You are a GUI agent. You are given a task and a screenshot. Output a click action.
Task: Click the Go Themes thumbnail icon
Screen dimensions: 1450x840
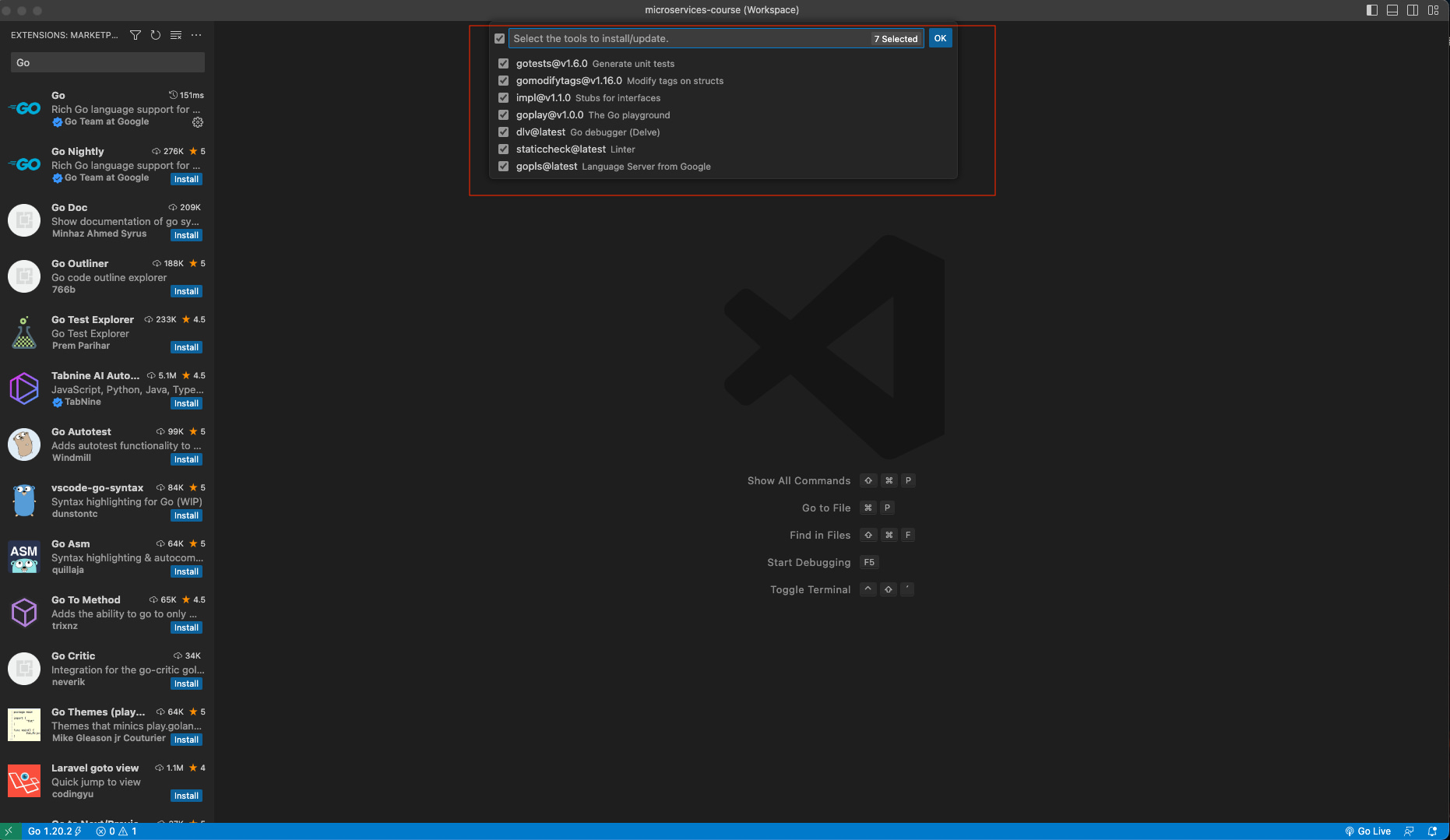[24, 725]
